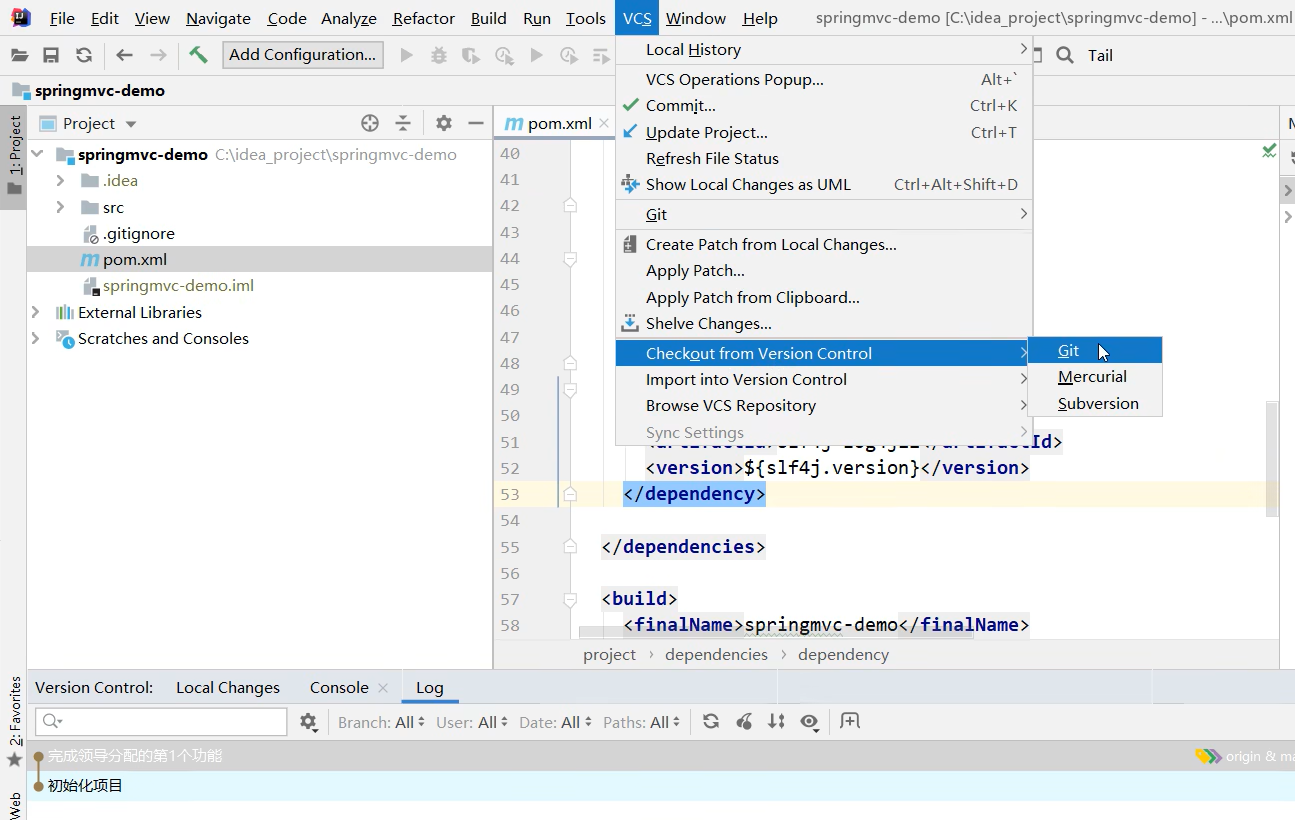The image size is (1295, 820).
Task: Click the project breadcrumb in editor
Action: 609,655
